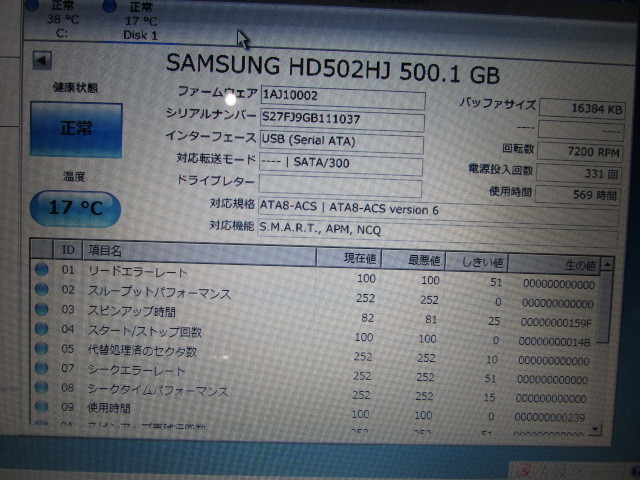Viewport: 640px width, 480px height.
Task: Click raw value 00000000014B
Action: 554,342
